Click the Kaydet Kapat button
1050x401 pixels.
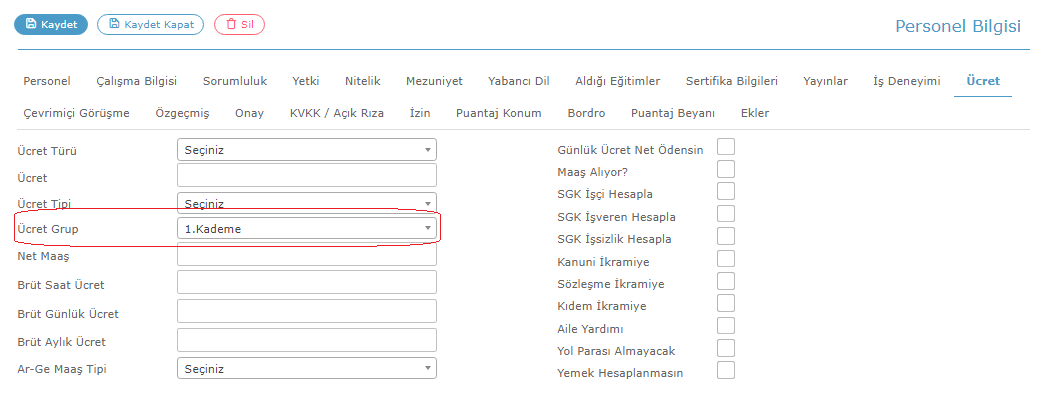pos(151,25)
